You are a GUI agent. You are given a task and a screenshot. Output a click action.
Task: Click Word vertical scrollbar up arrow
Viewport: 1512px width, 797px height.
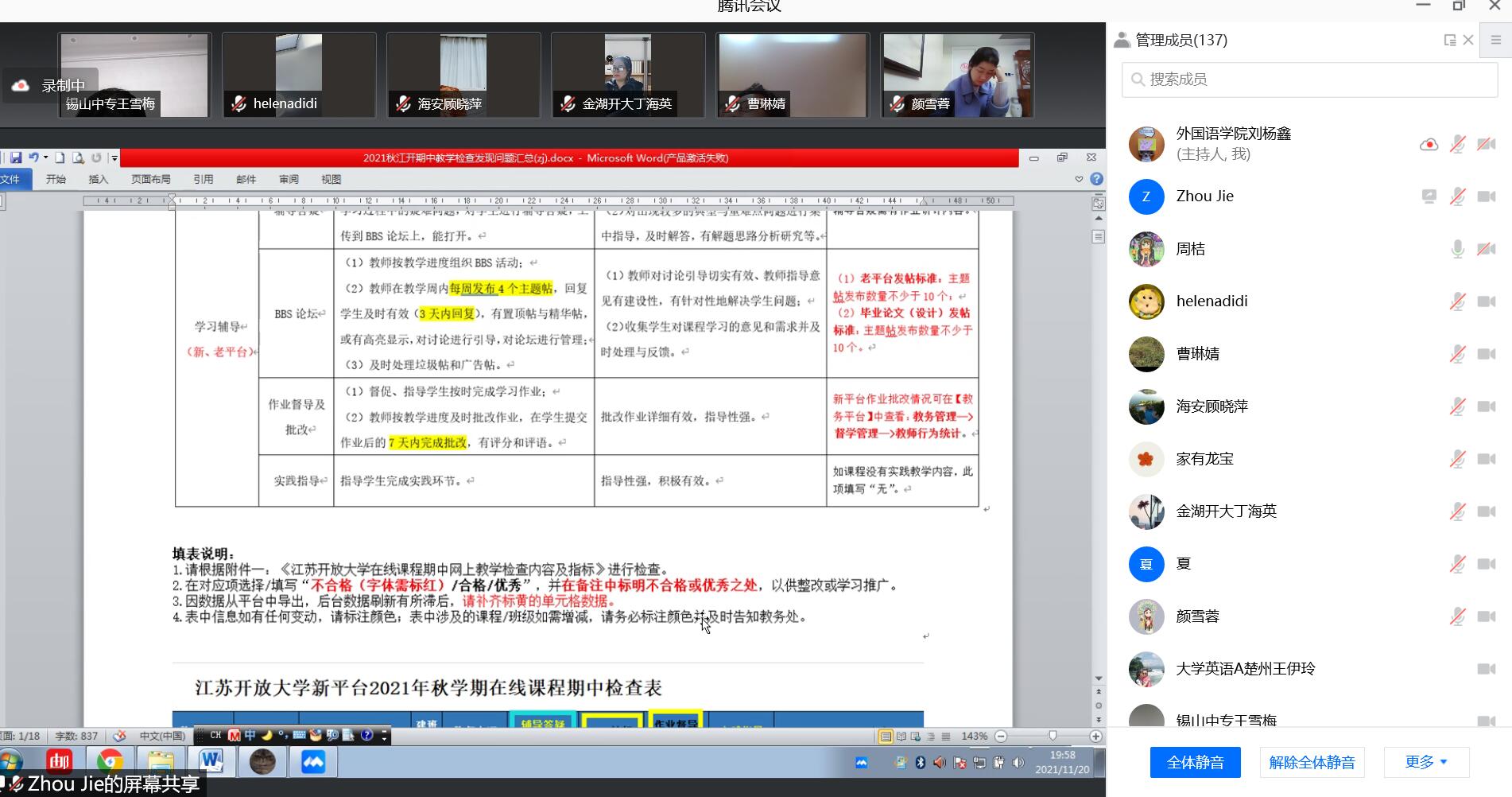click(1099, 218)
